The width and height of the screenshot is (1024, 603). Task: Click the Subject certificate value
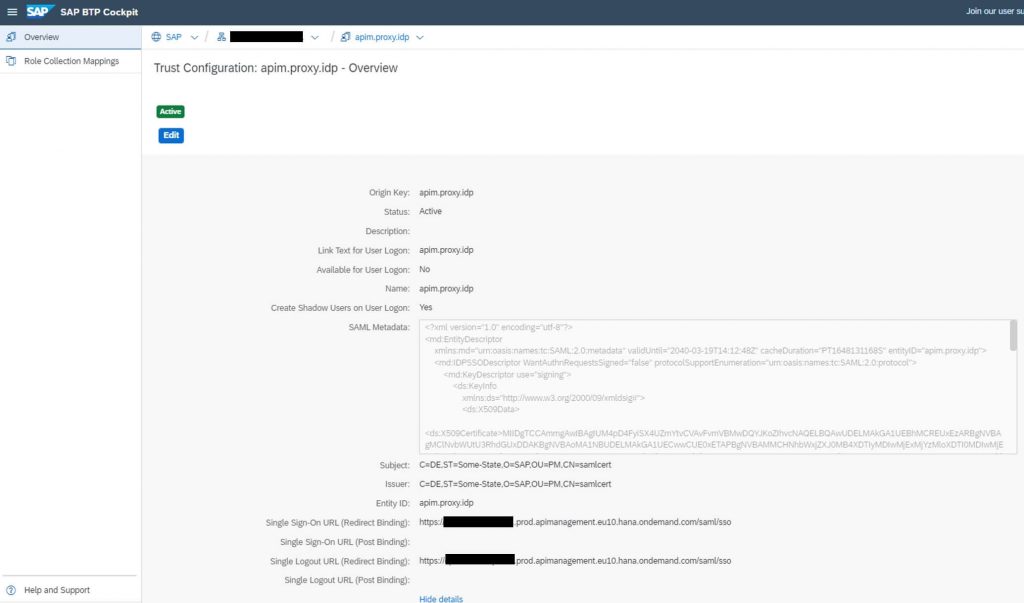(515, 465)
